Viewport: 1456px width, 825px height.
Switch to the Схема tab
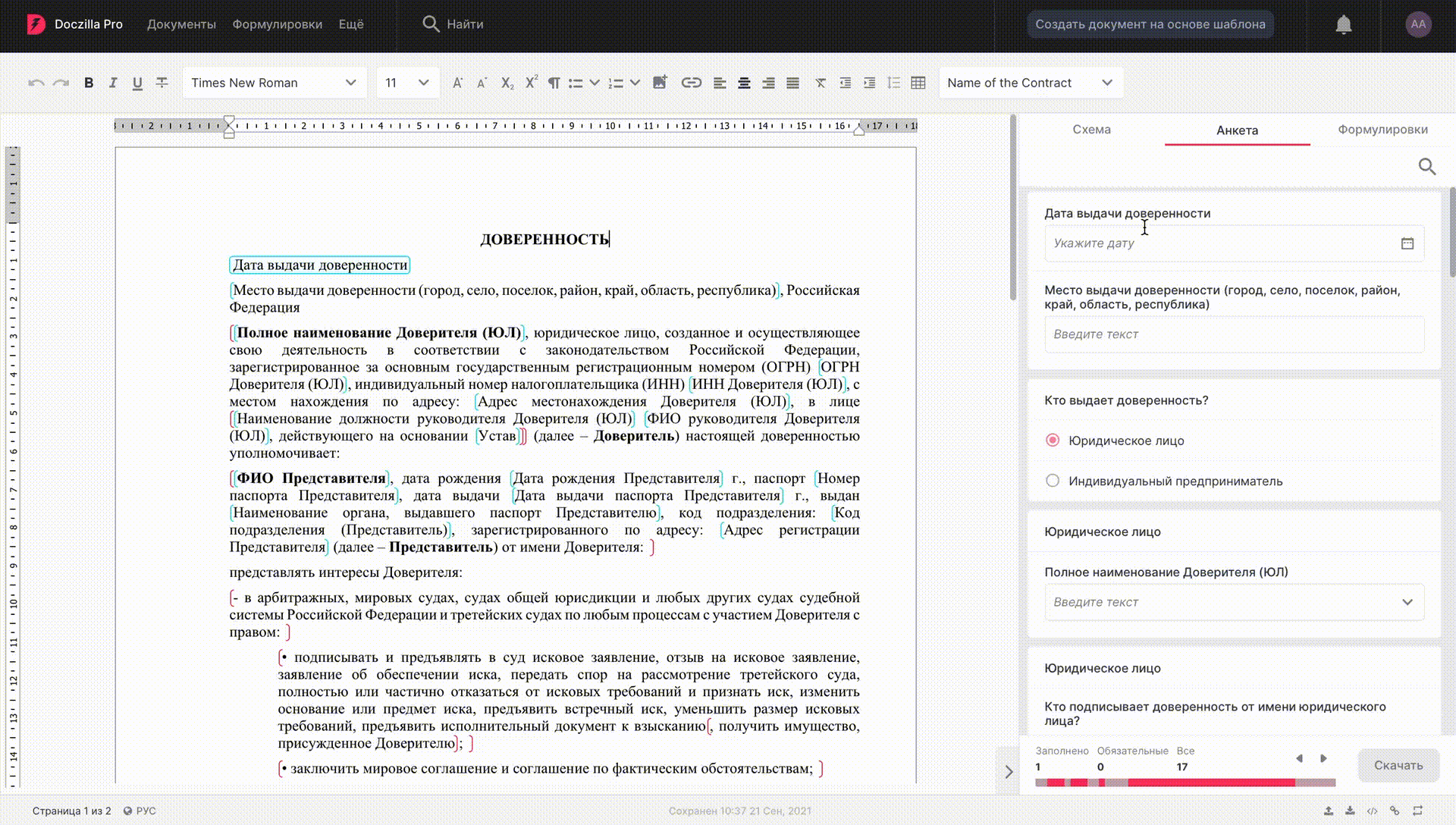point(1091,130)
